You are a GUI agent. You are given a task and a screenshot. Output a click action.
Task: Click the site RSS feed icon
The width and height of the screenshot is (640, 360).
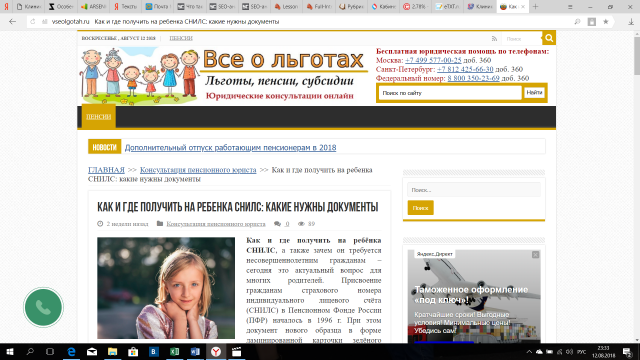click(494, 39)
